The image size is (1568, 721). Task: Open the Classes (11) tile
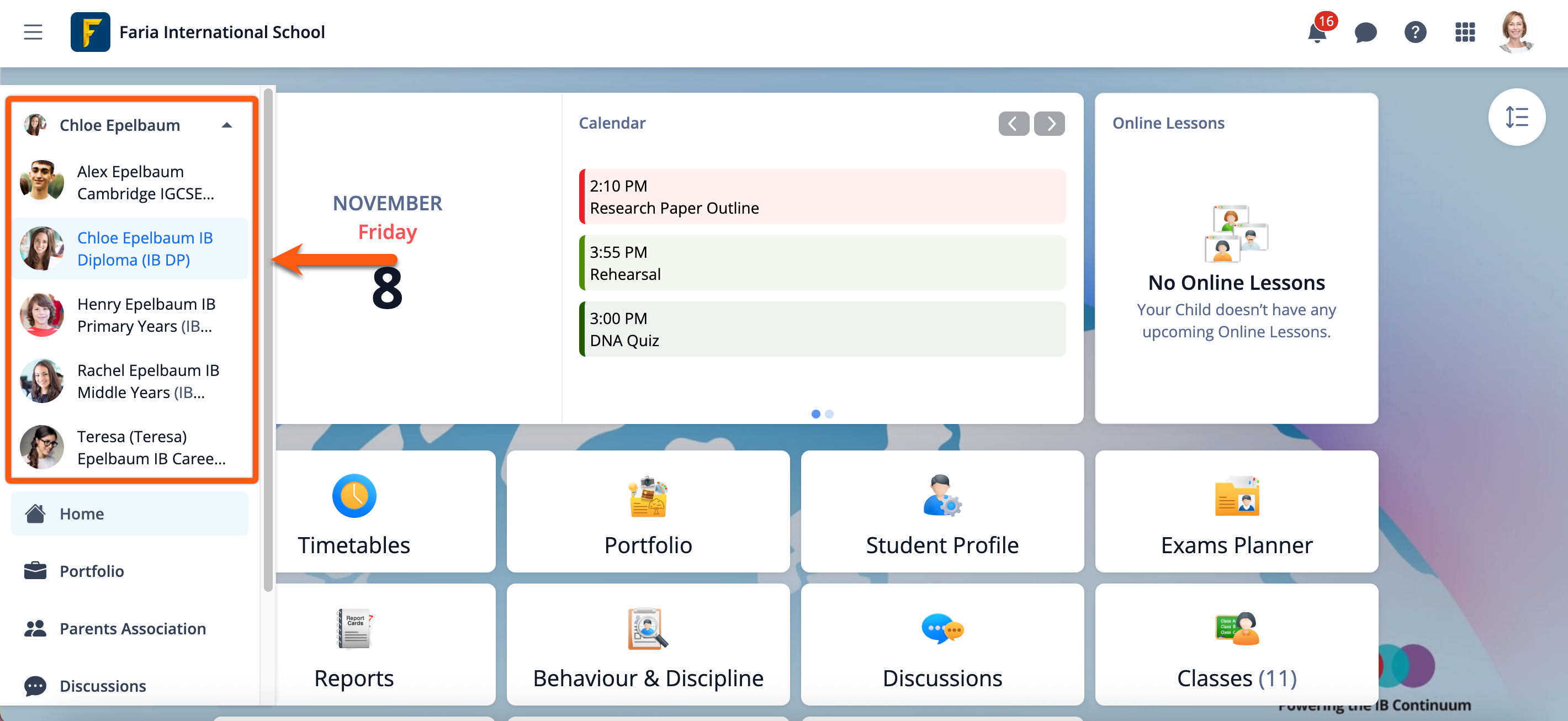point(1236,645)
